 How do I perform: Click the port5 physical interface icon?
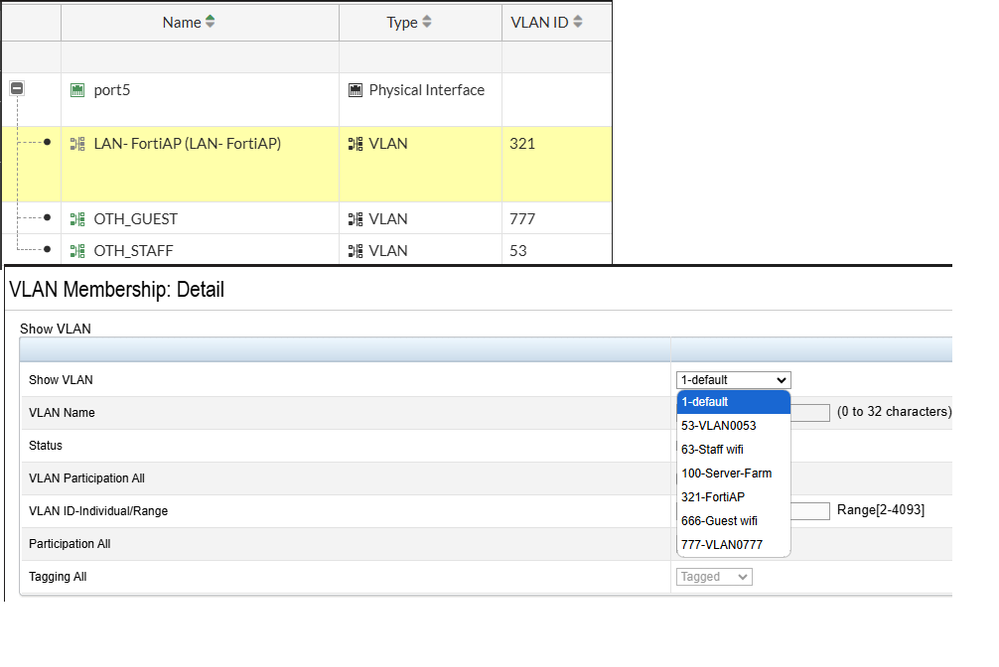click(x=77, y=90)
